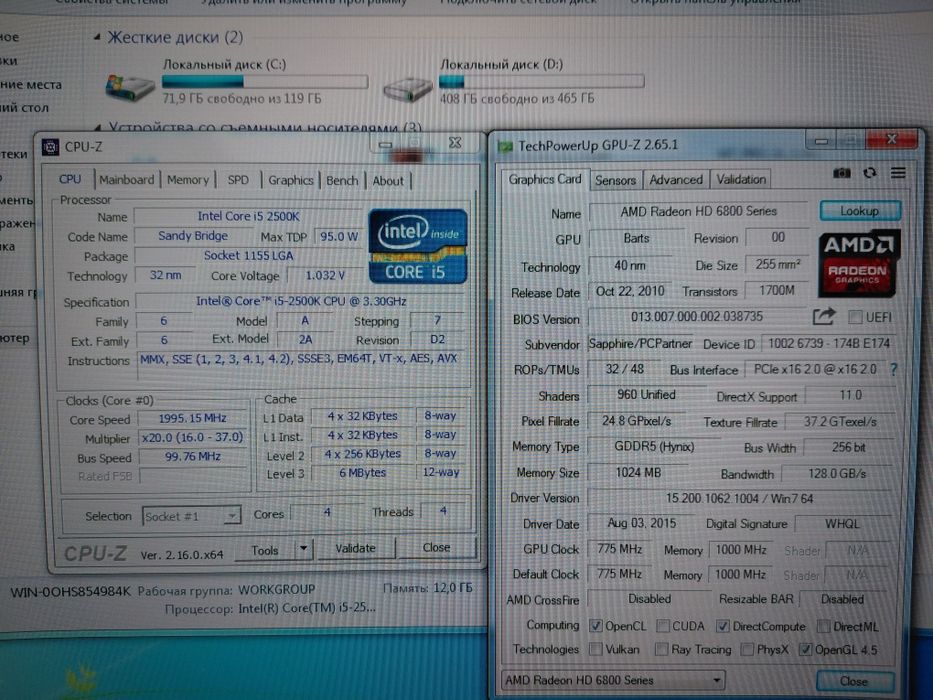Open the Graphics tab in CPU-Z

pos(290,180)
